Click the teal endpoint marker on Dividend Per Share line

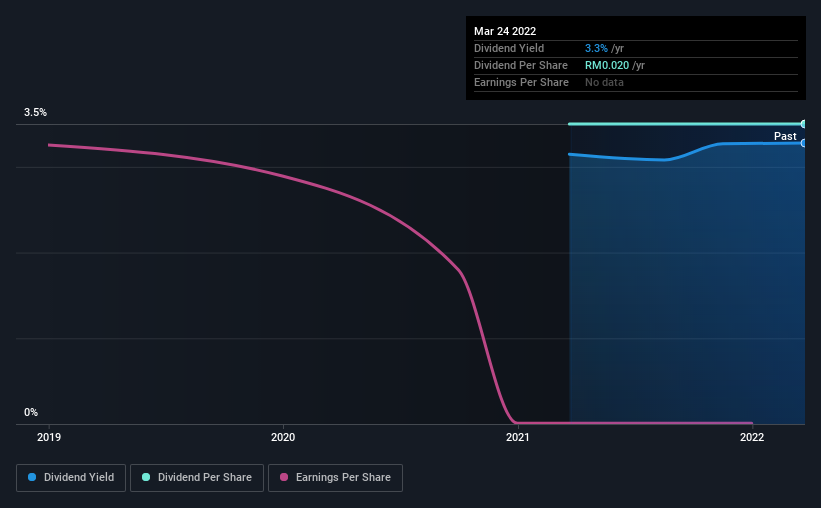tap(803, 124)
